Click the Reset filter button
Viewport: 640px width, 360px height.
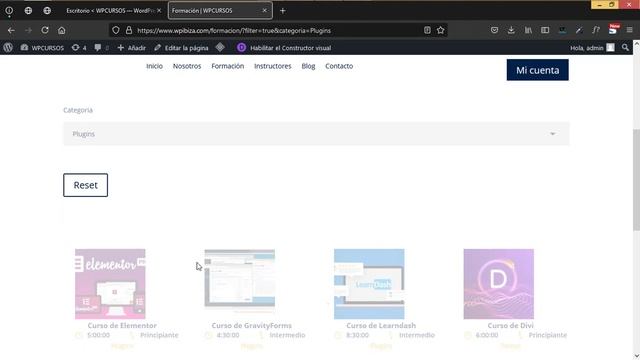[85, 185]
